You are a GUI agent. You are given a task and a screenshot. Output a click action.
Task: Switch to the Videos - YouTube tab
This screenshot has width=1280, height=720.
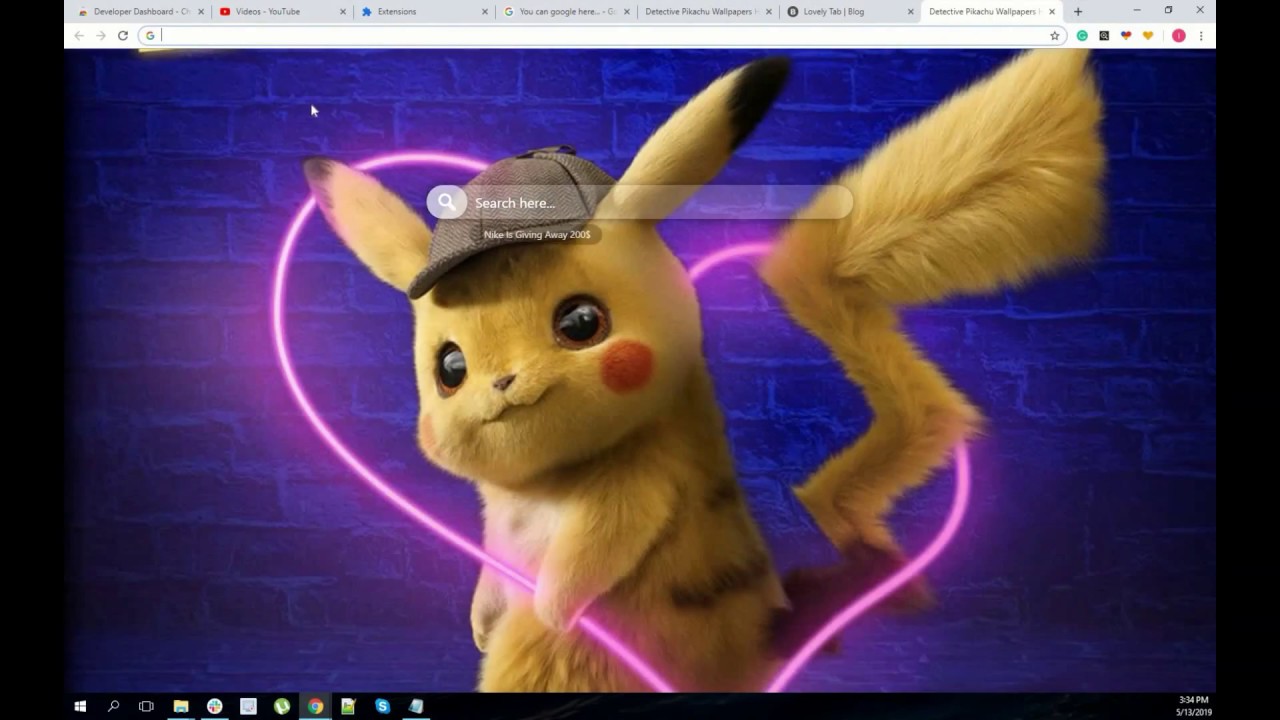270,11
